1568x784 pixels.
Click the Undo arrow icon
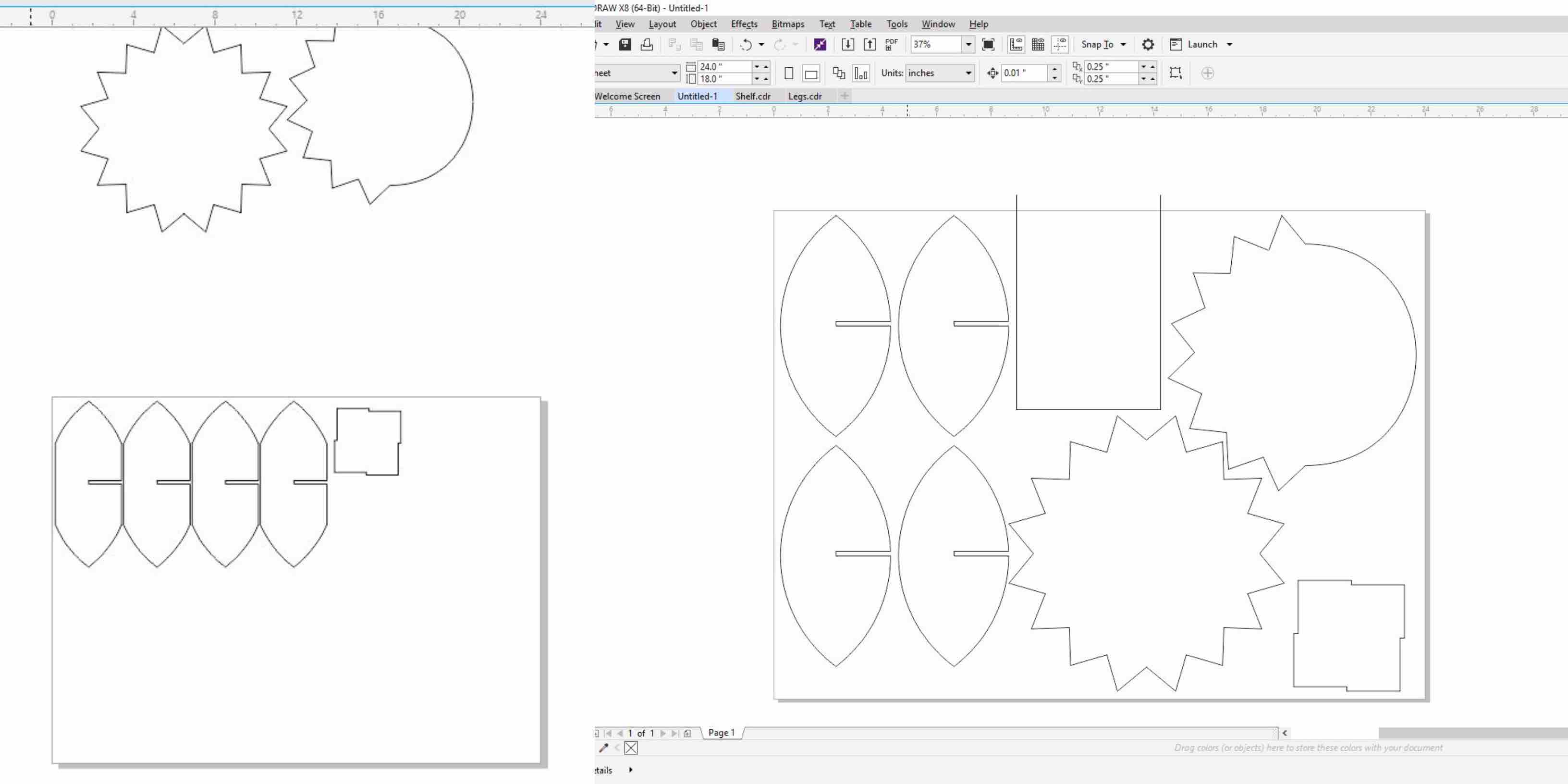point(746,44)
